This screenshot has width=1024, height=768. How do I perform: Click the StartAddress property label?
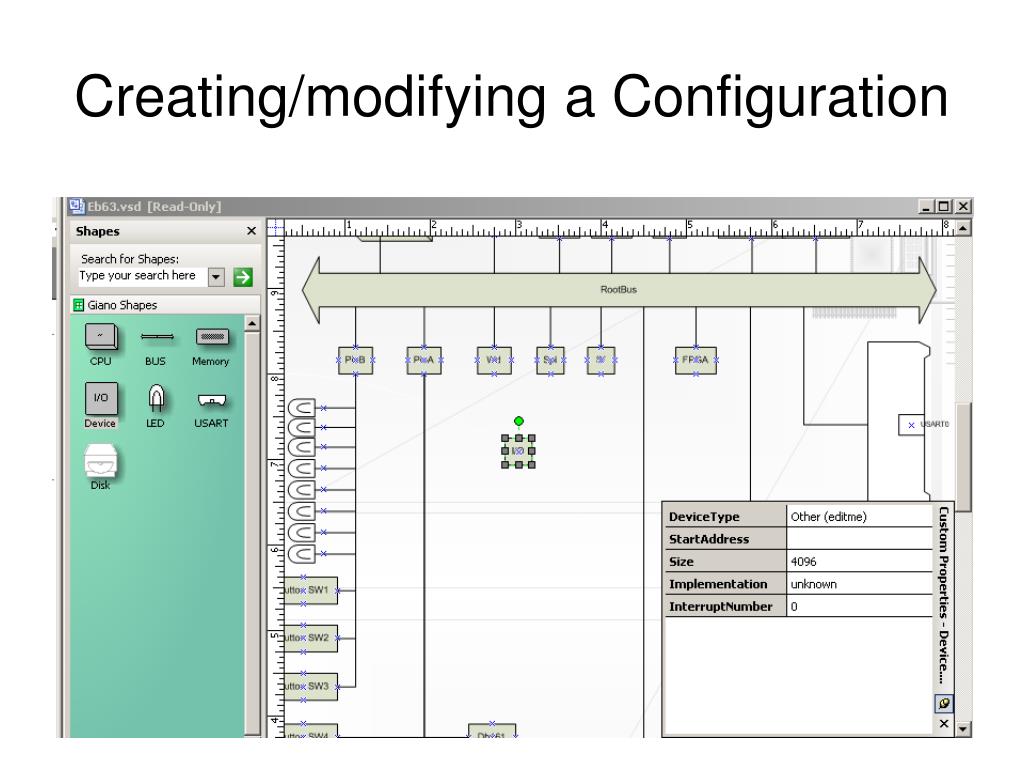[725, 539]
